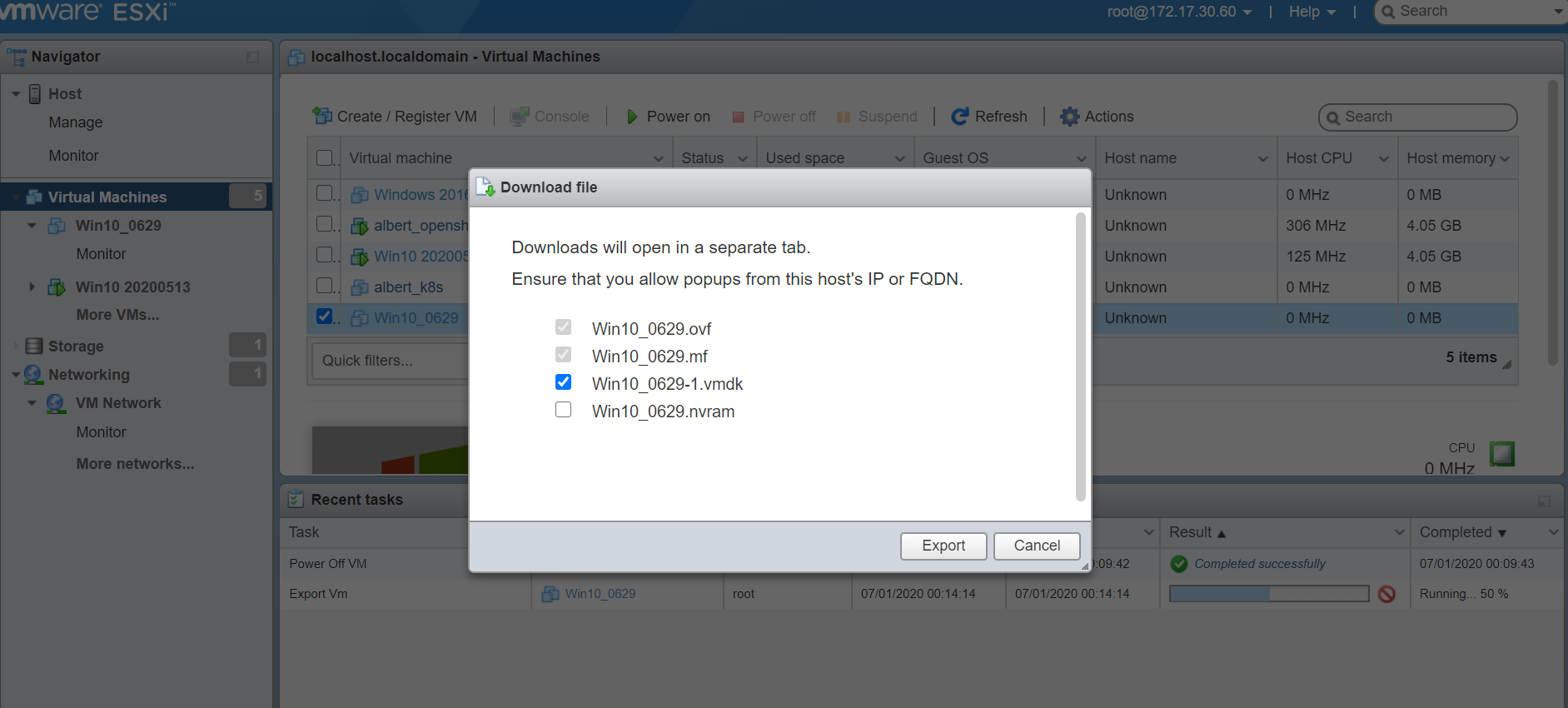The width and height of the screenshot is (1568, 708).
Task: Open the root@172.17.30.60 user dropdown
Action: (x=1179, y=12)
